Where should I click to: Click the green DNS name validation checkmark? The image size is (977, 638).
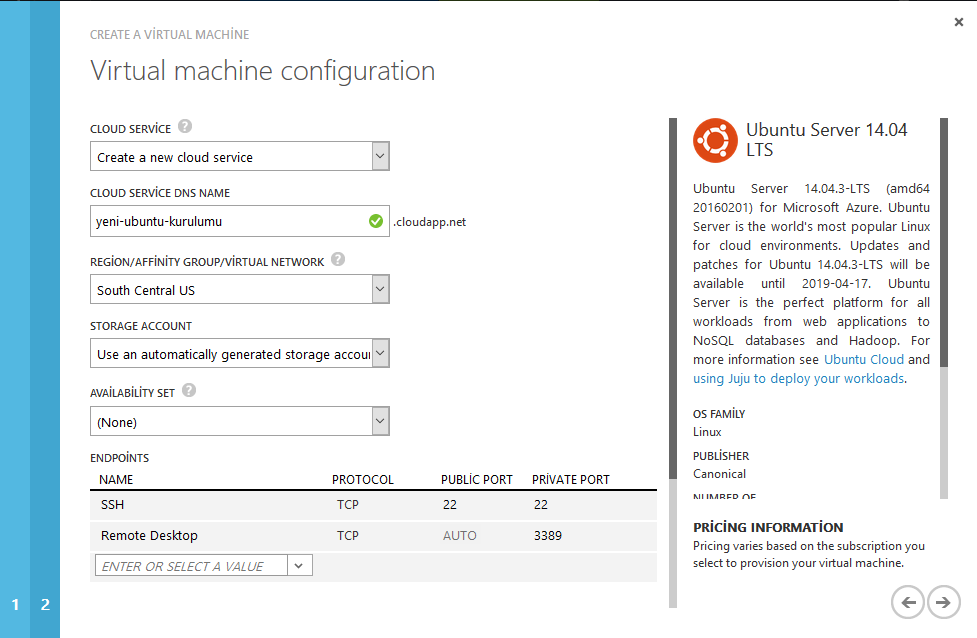(x=376, y=221)
